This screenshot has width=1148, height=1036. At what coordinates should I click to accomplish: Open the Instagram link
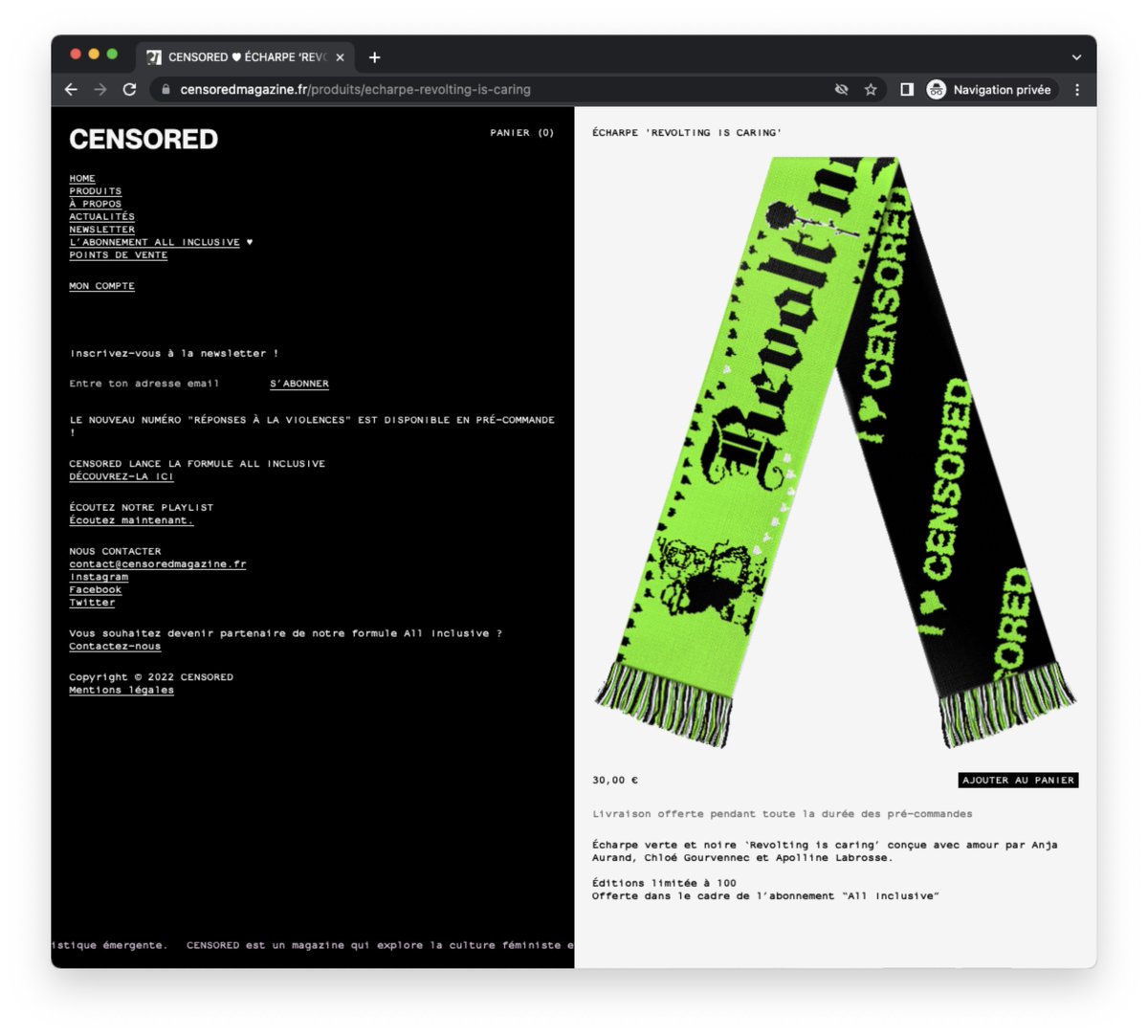(x=99, y=577)
